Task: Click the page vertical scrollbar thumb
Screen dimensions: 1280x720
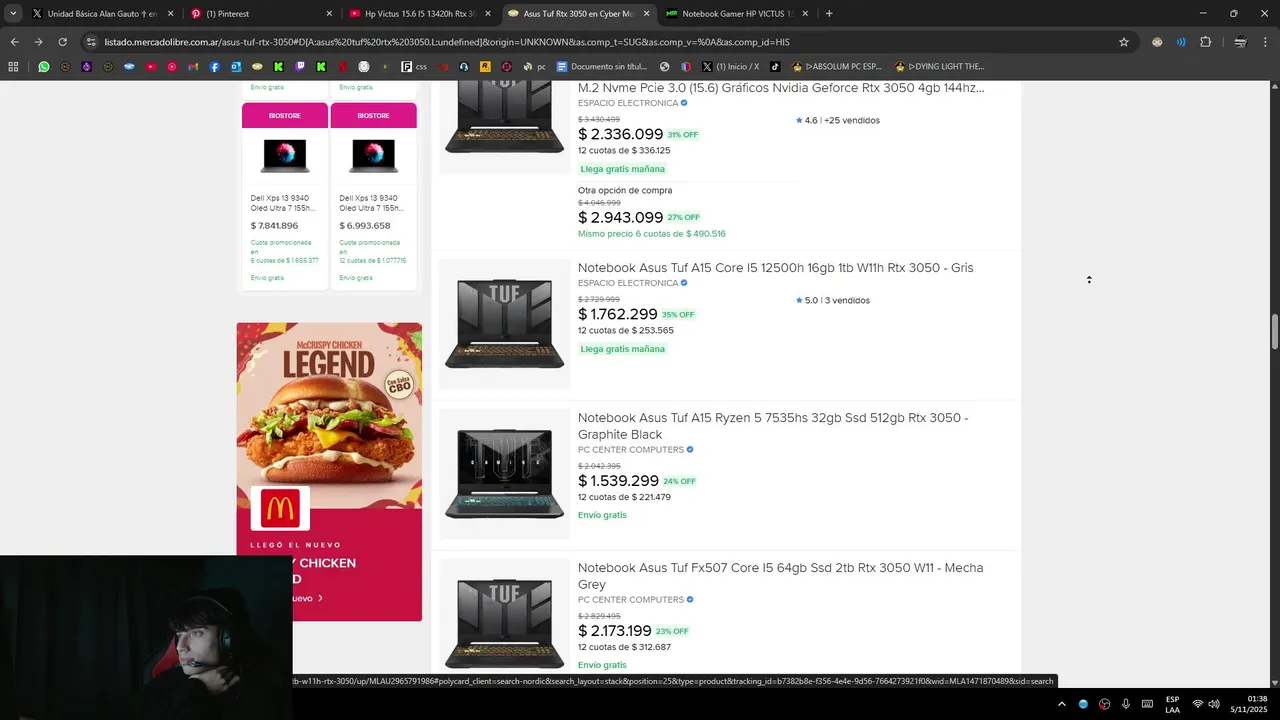Action: 1275,332
